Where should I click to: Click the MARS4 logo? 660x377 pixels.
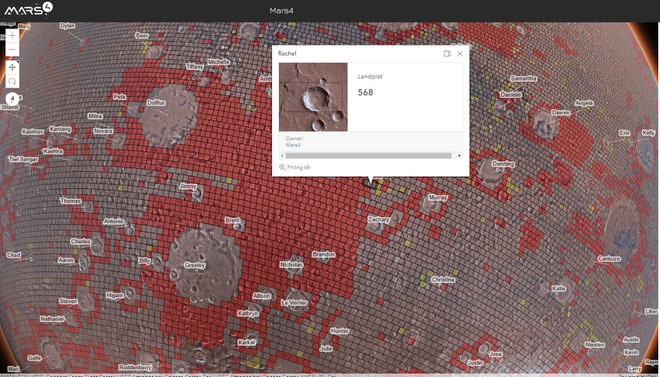point(28,9)
